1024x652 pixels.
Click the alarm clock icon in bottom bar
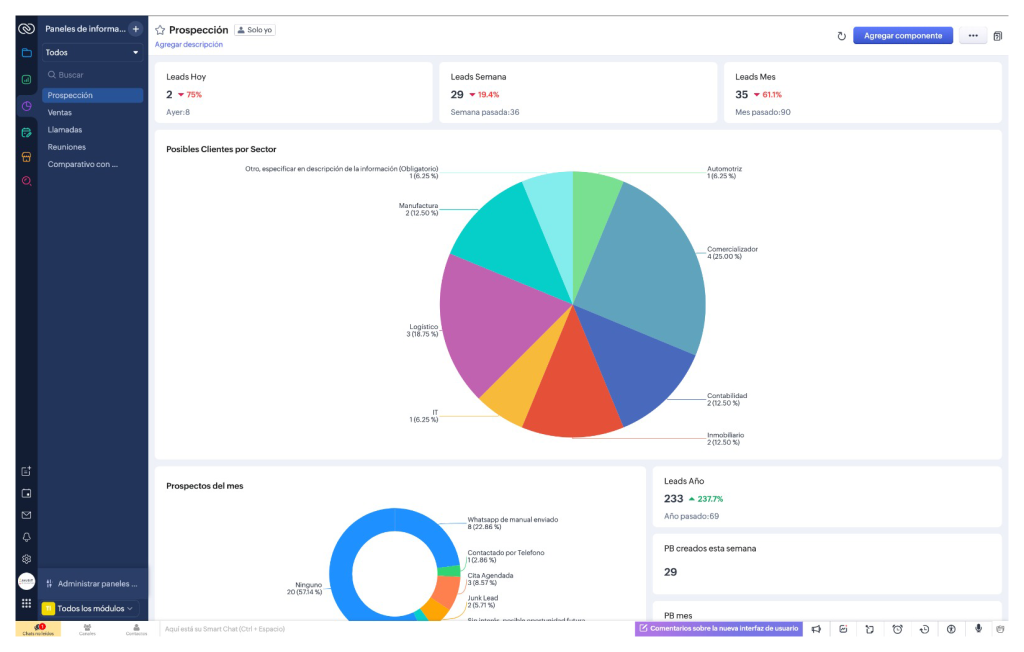(897, 629)
